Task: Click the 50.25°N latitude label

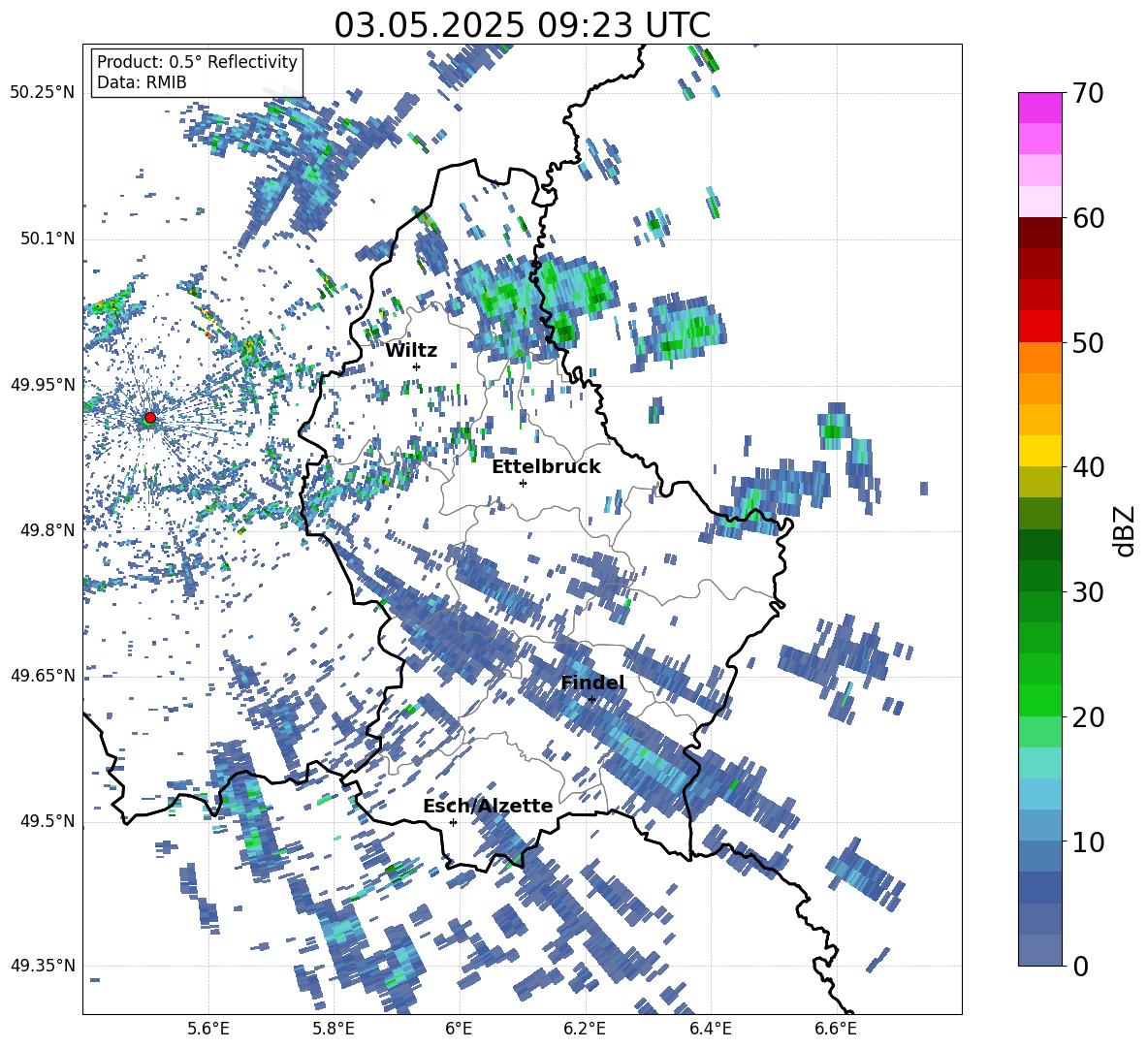Action: point(43,93)
